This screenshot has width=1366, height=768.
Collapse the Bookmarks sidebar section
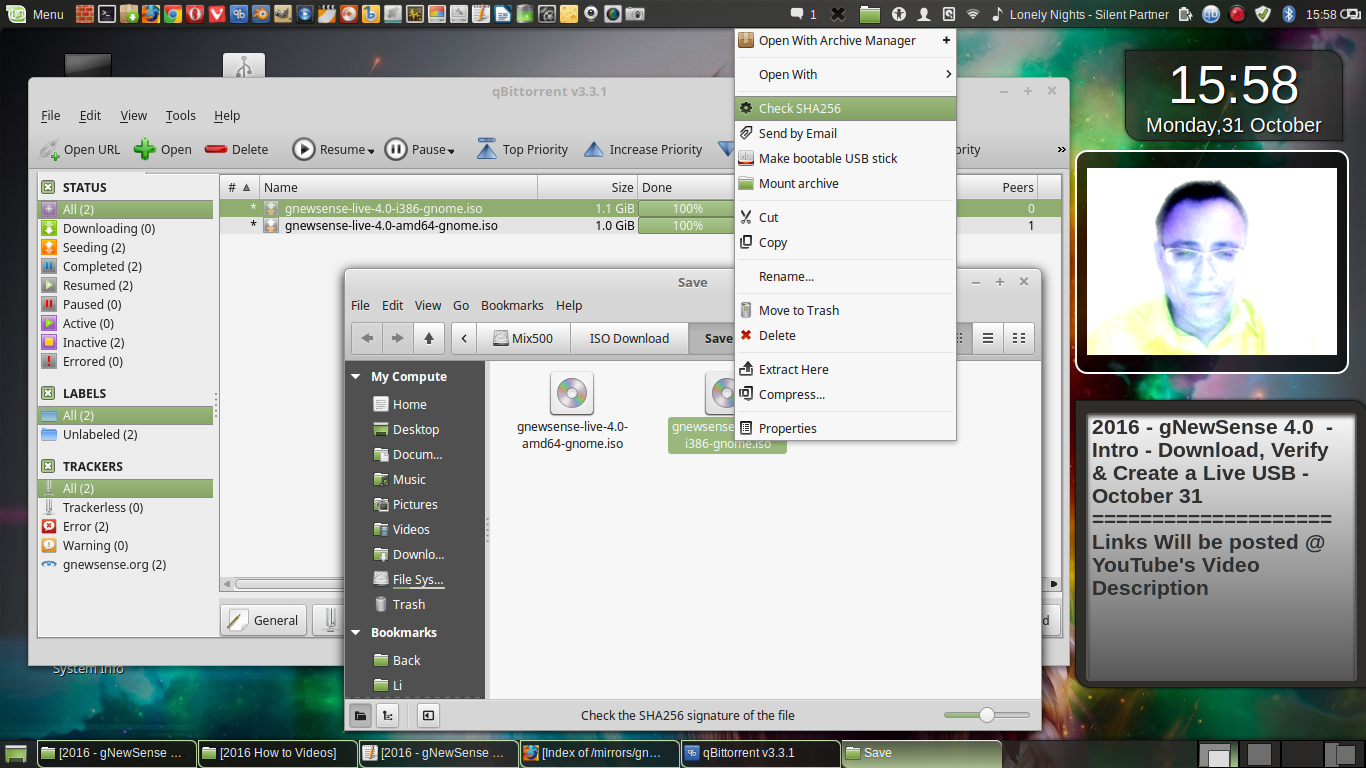tap(355, 633)
